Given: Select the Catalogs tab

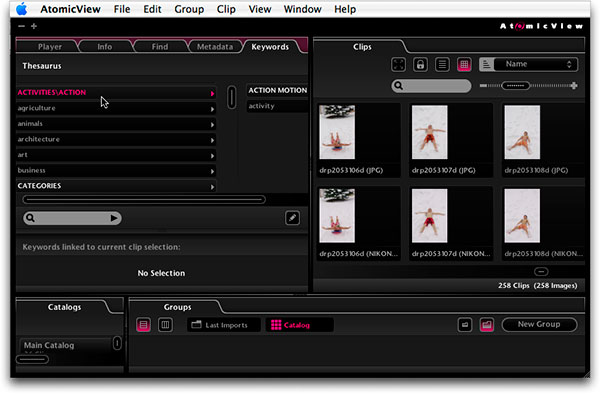Looking at the screenshot, I should [64, 307].
